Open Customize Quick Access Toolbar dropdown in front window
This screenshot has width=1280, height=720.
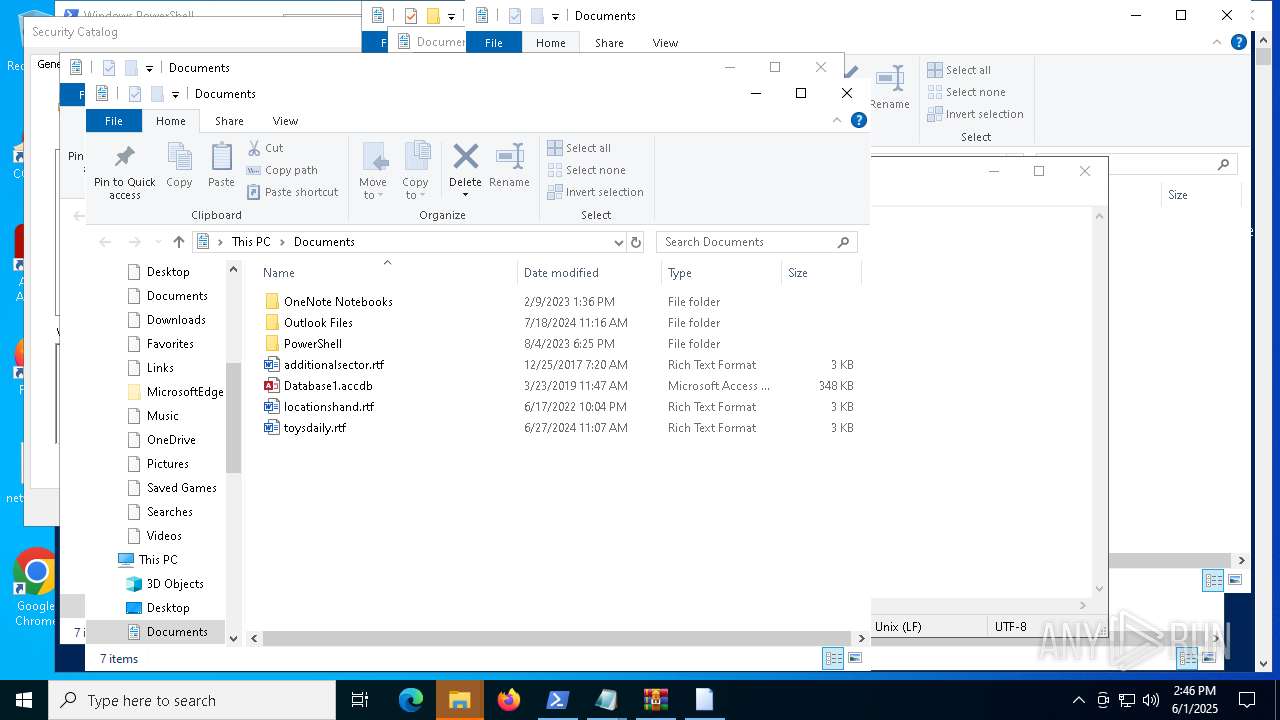point(175,94)
